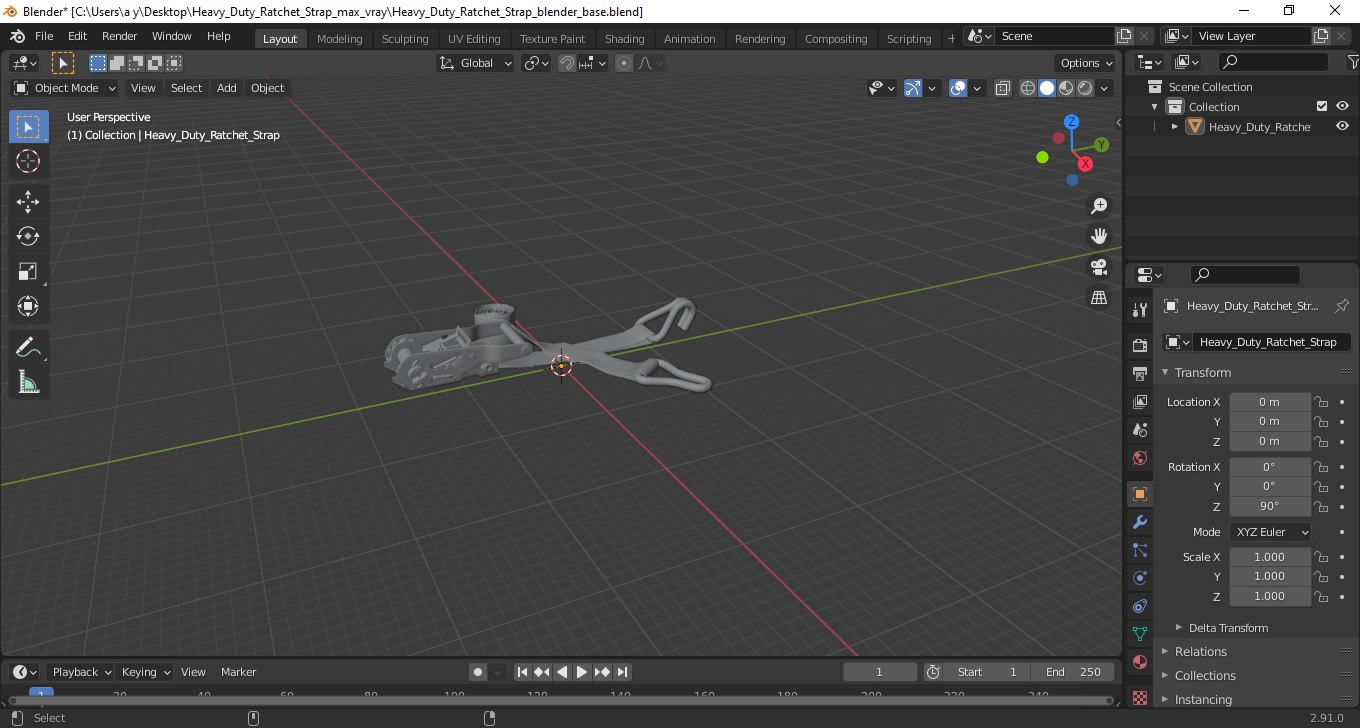Open the Tool properties tab
The height and width of the screenshot is (728, 1360).
tap(1139, 310)
